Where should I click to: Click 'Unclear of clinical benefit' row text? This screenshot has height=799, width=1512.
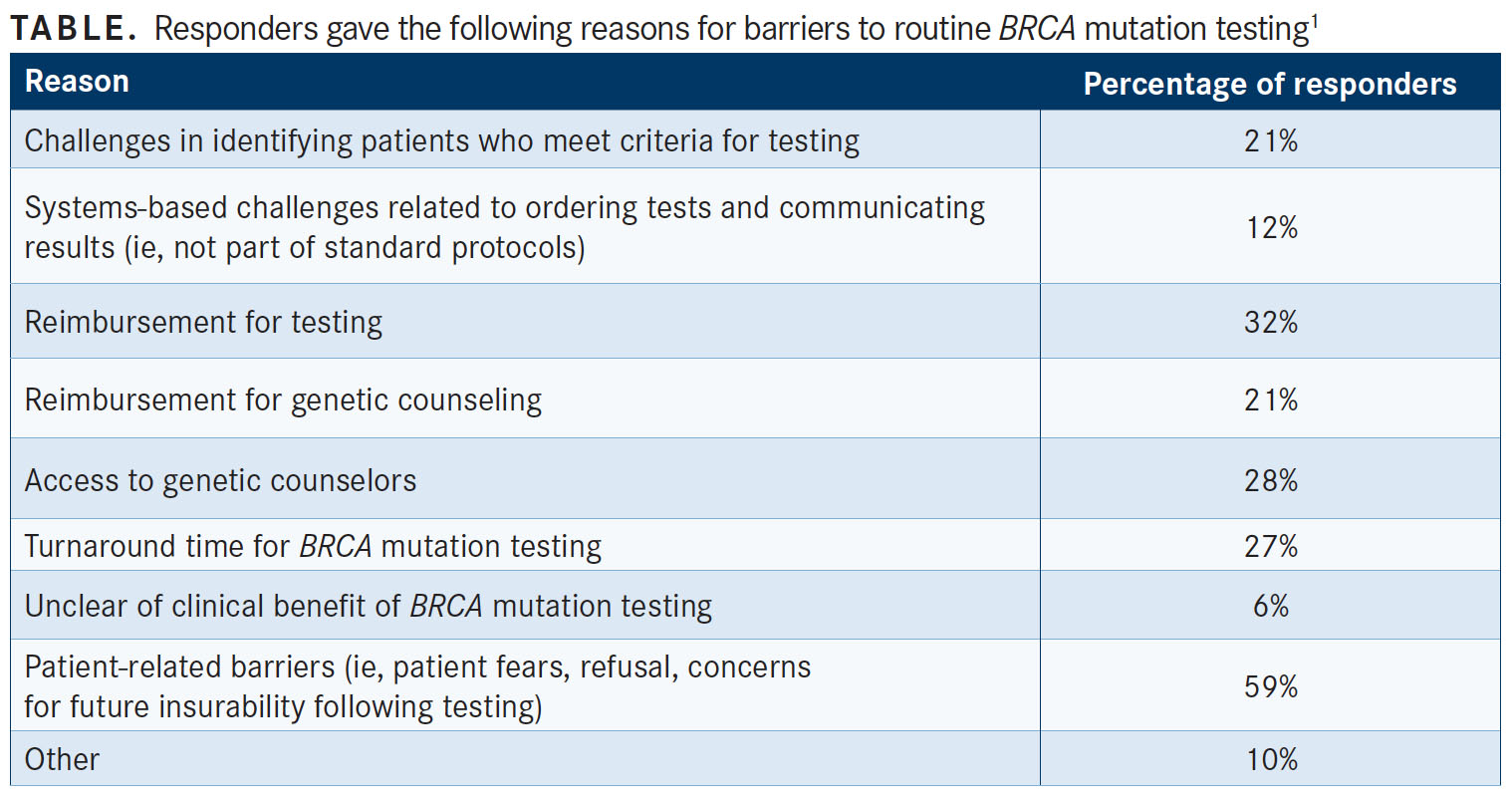(x=369, y=606)
